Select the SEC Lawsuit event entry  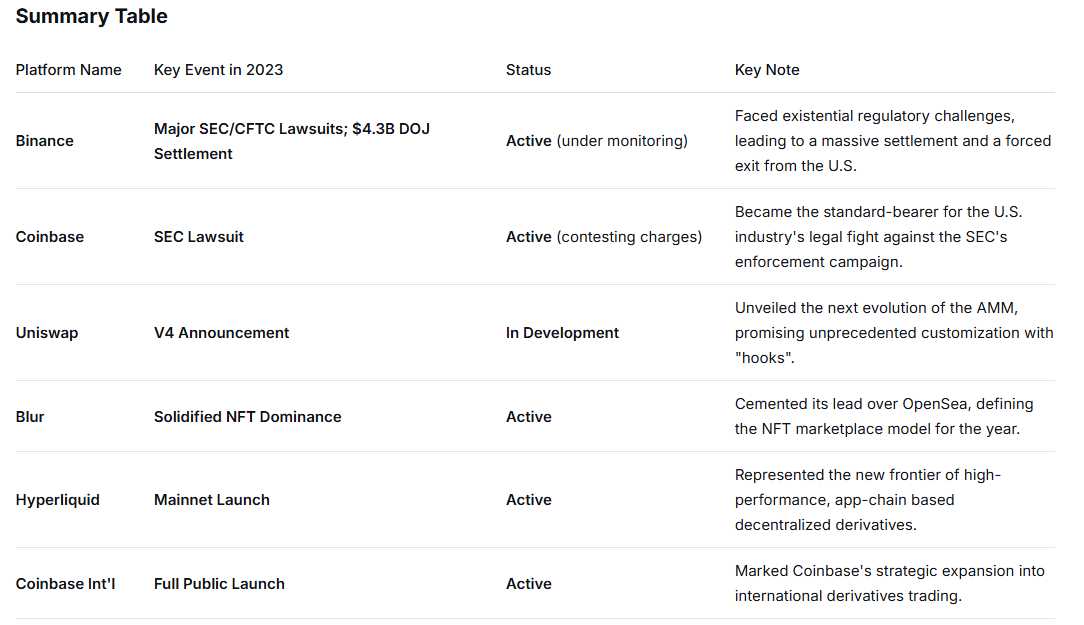click(199, 237)
